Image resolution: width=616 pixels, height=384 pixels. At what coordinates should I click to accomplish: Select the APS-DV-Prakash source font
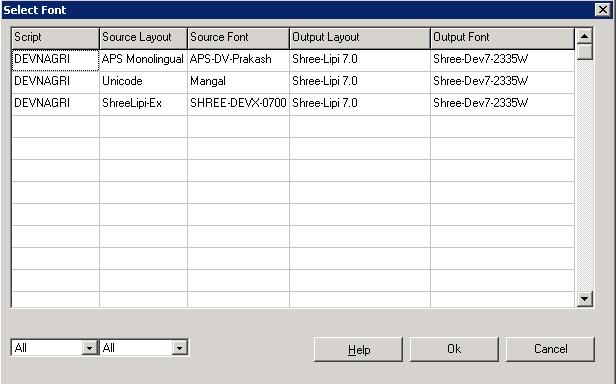[x=238, y=60]
